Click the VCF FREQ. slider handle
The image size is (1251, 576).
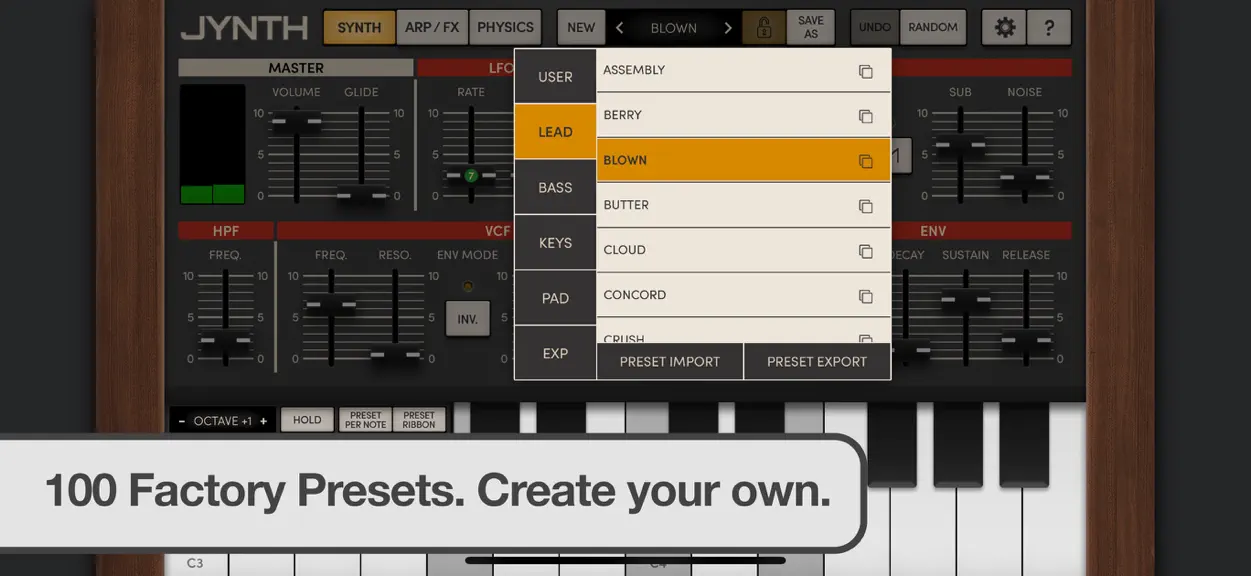point(330,305)
